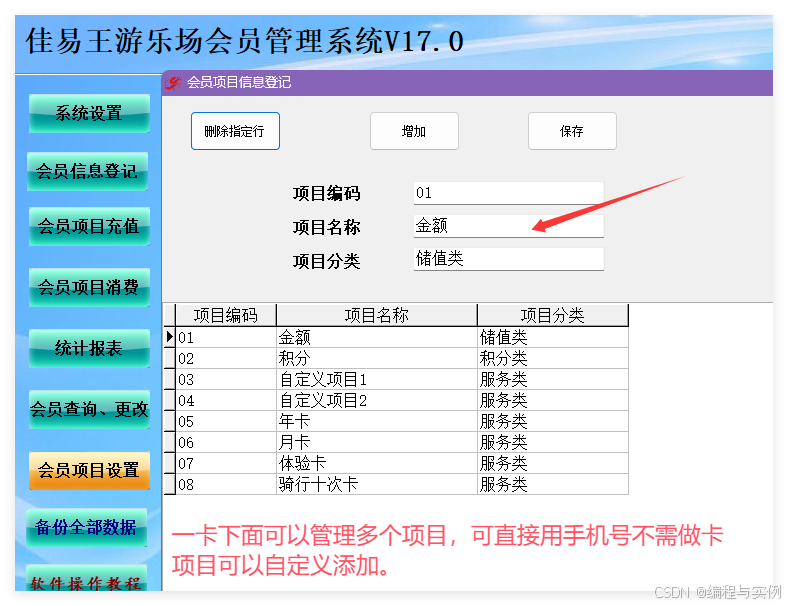Click 储值类 category cell in grid
Image resolution: width=788 pixels, height=606 pixels.
coord(553,337)
